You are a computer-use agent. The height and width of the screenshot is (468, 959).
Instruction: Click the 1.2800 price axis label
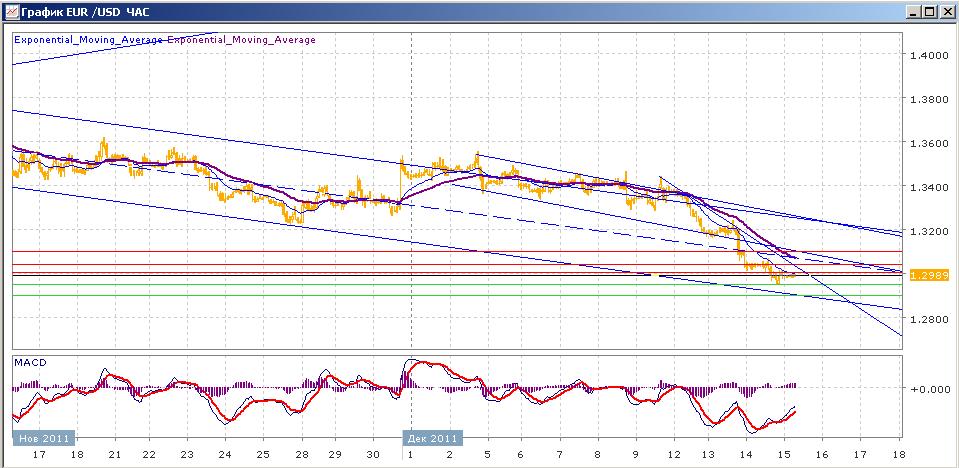[x=927, y=319]
